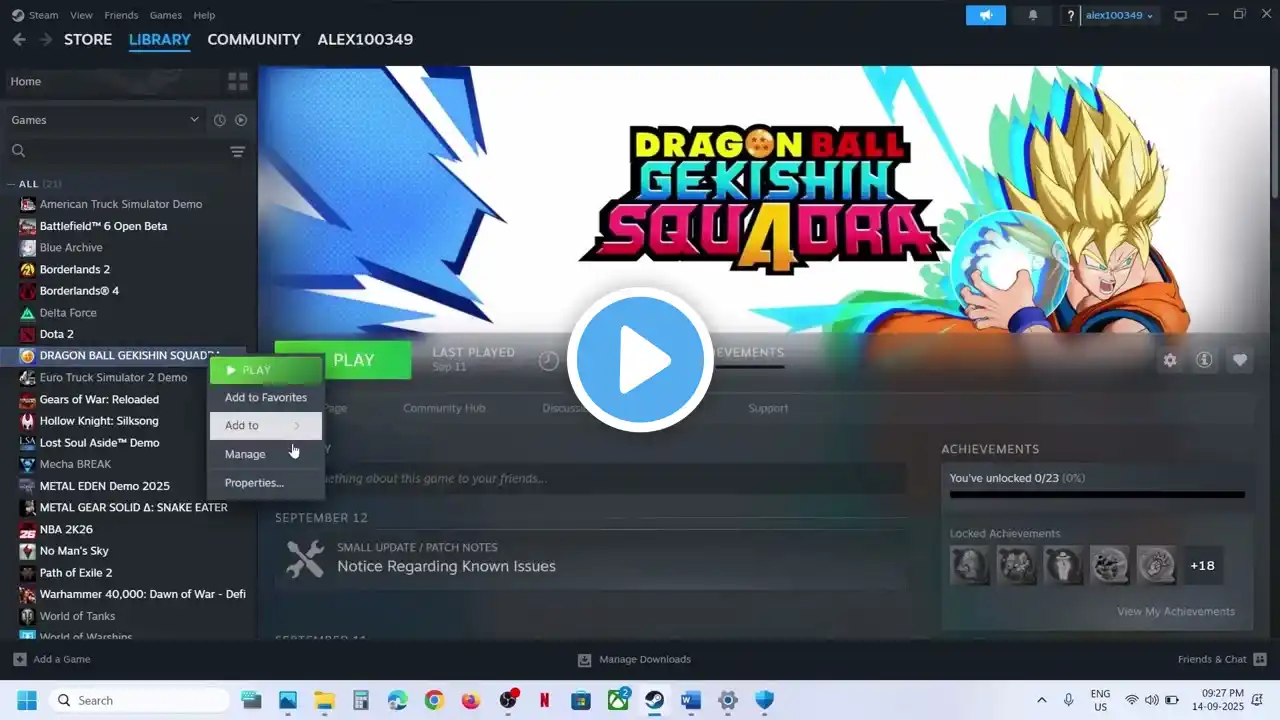Screen dimensions: 1280x720
Task: Select Hollow Knight: Silksong in library
Action: point(99,421)
